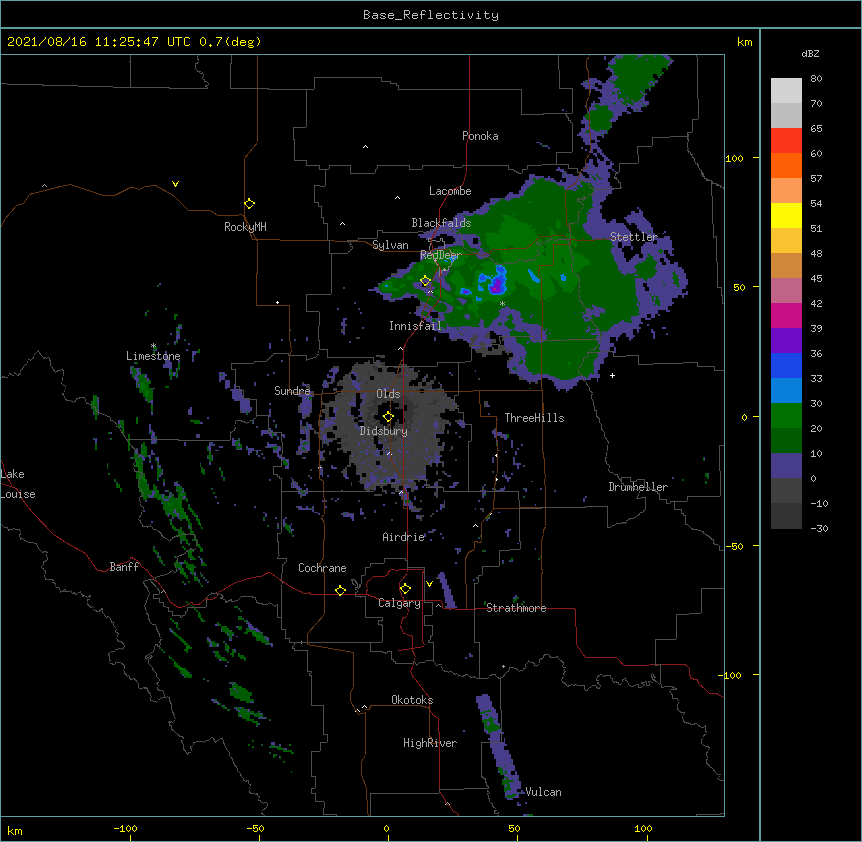Select the yellow diamond marker just below RedDeer
The image size is (862, 842).
426,281
